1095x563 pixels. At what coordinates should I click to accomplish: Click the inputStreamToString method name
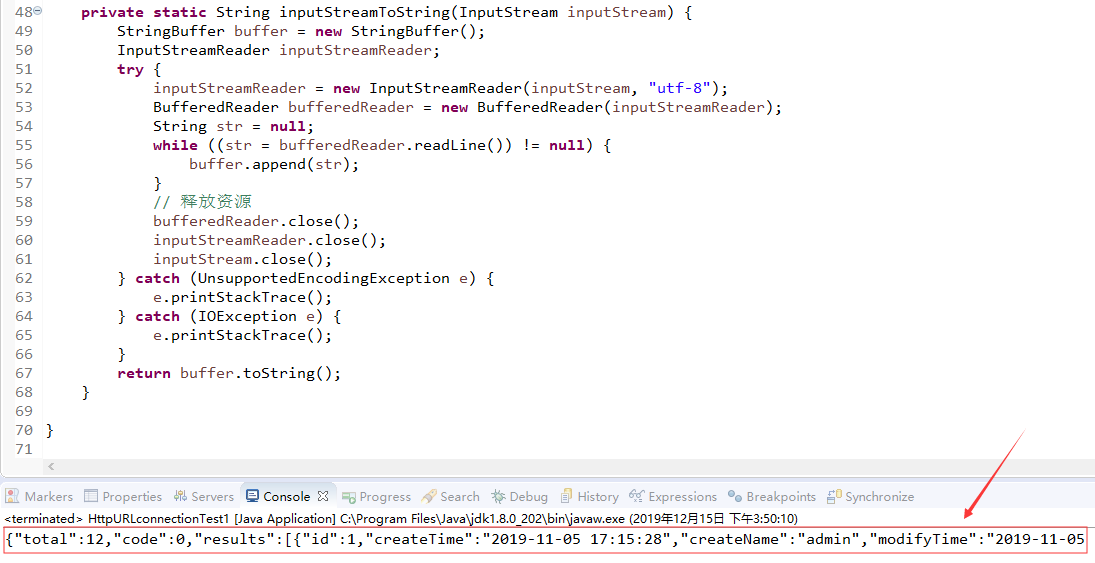[x=365, y=13]
